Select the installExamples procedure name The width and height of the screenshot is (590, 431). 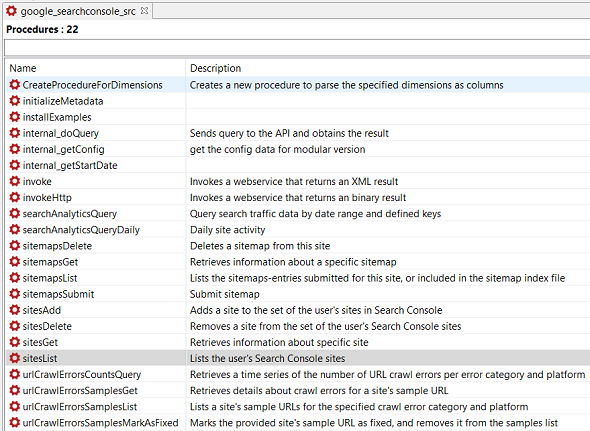point(57,117)
